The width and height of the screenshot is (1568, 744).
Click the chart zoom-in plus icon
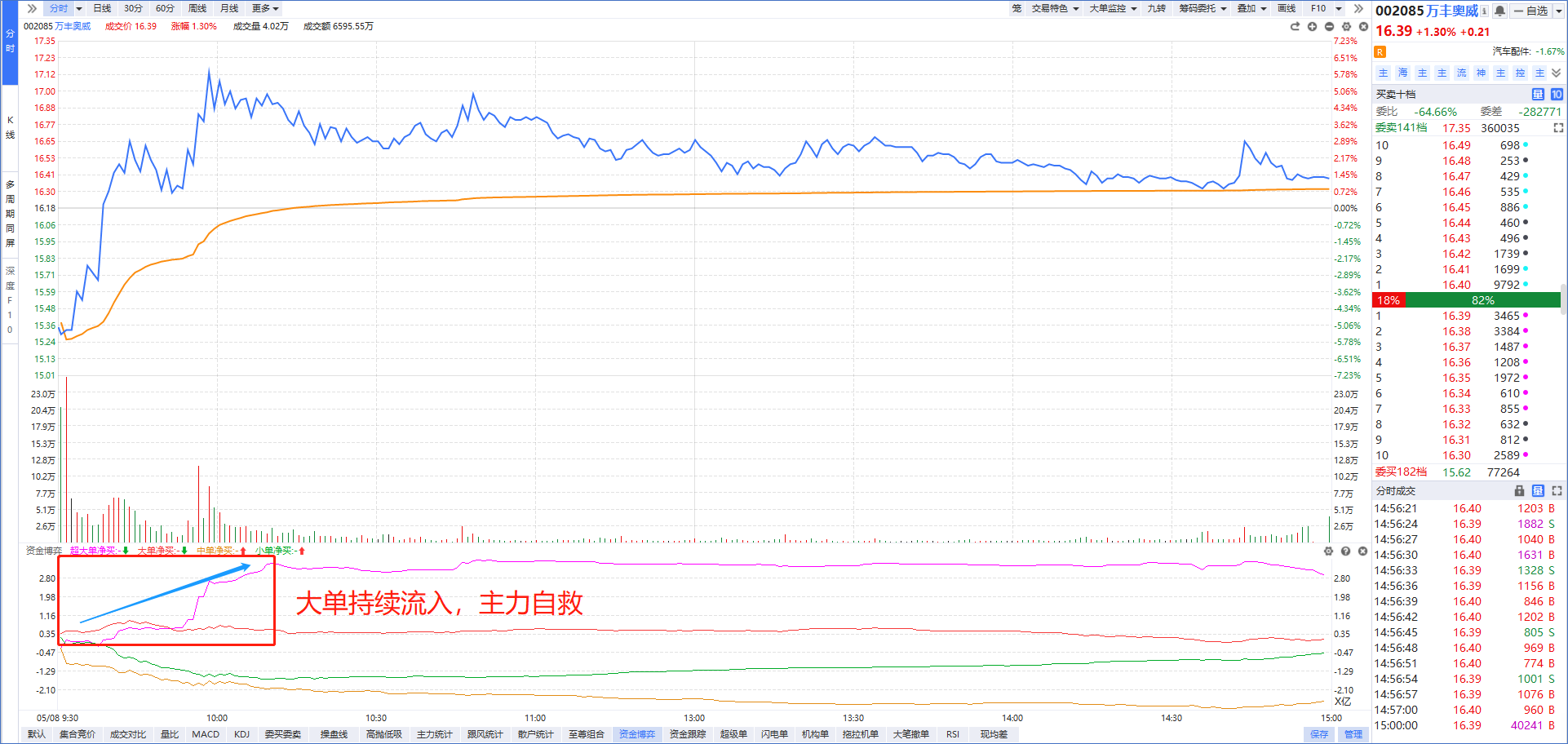tap(1312, 27)
